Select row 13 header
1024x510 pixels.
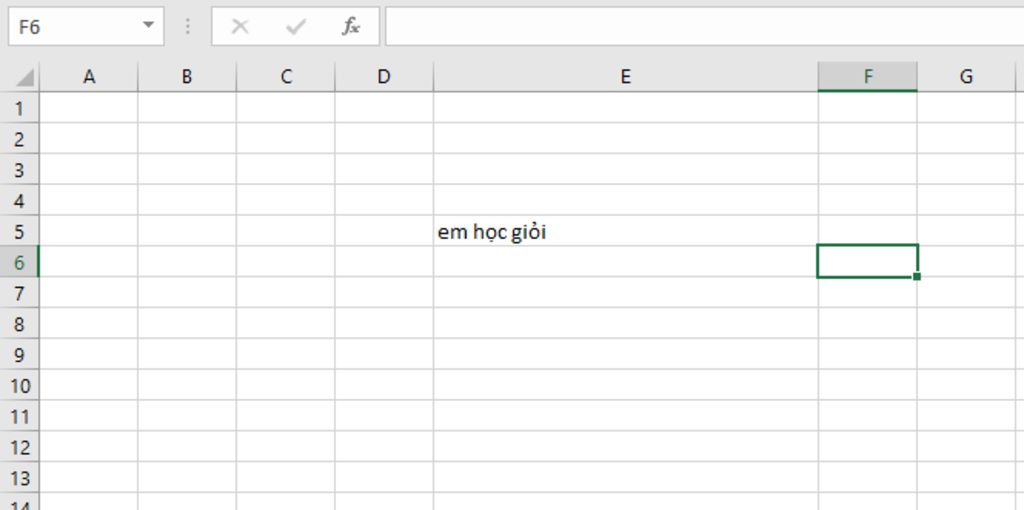tap(20, 479)
